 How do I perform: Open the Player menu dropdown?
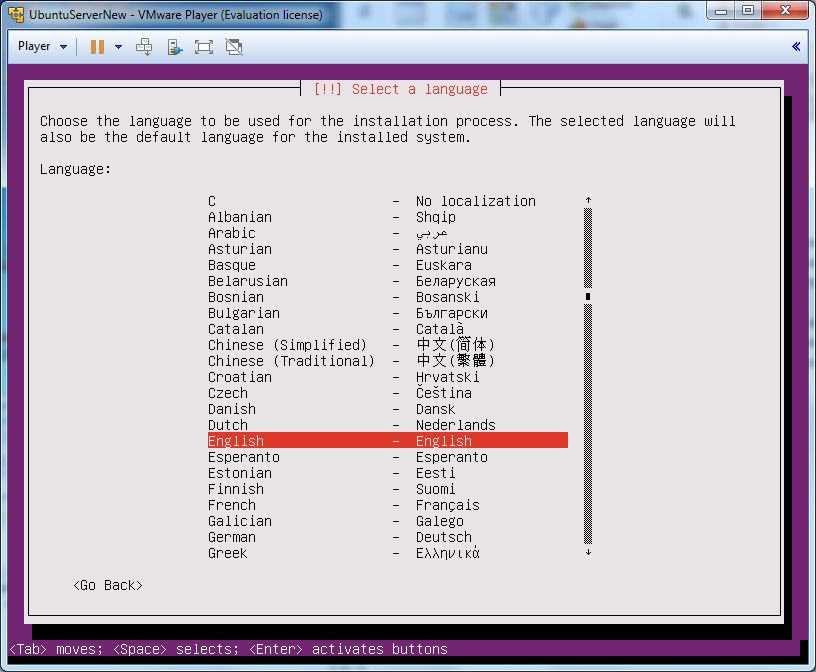(42, 47)
